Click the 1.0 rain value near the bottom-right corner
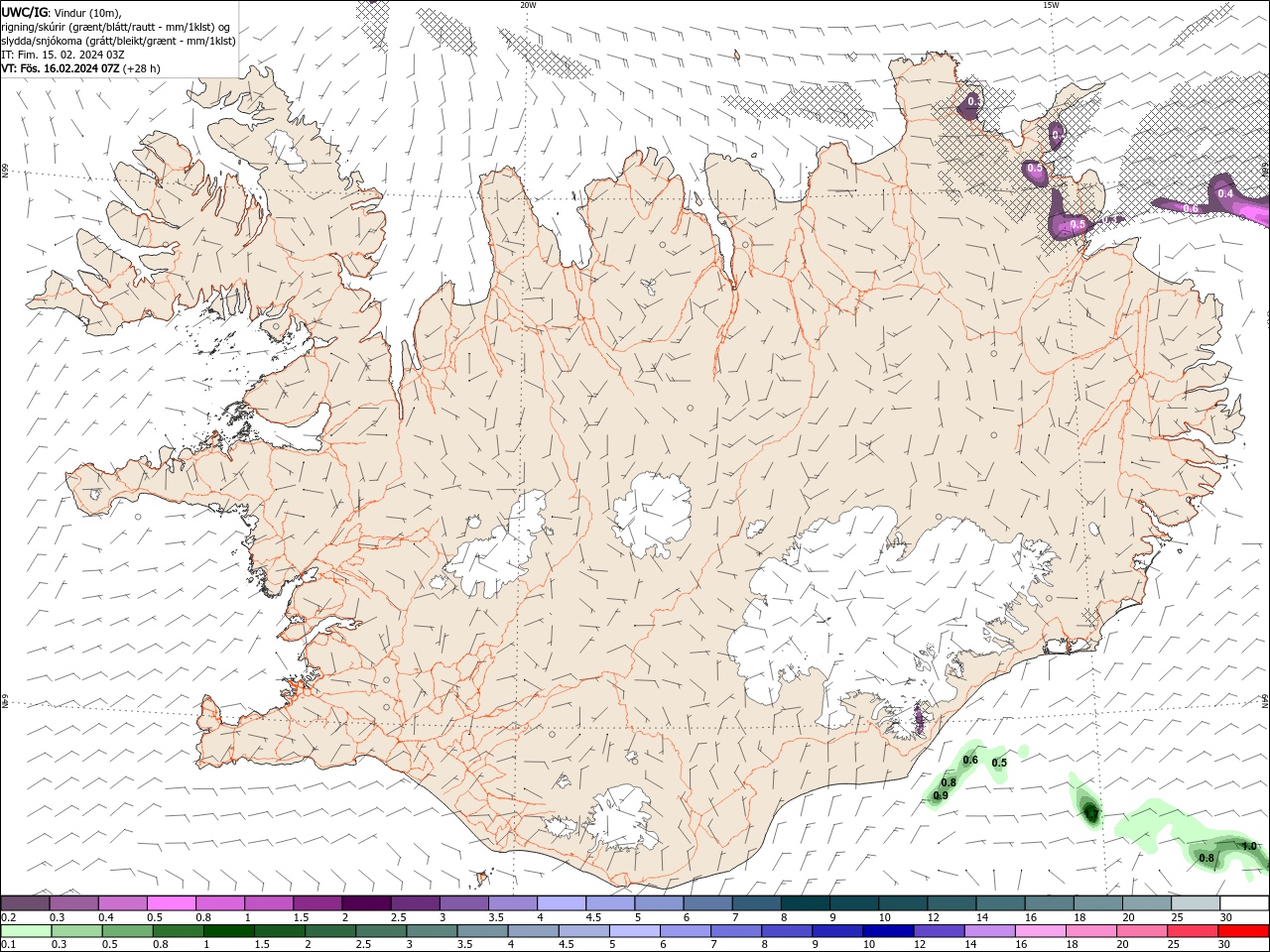The image size is (1270, 952). point(1249,846)
